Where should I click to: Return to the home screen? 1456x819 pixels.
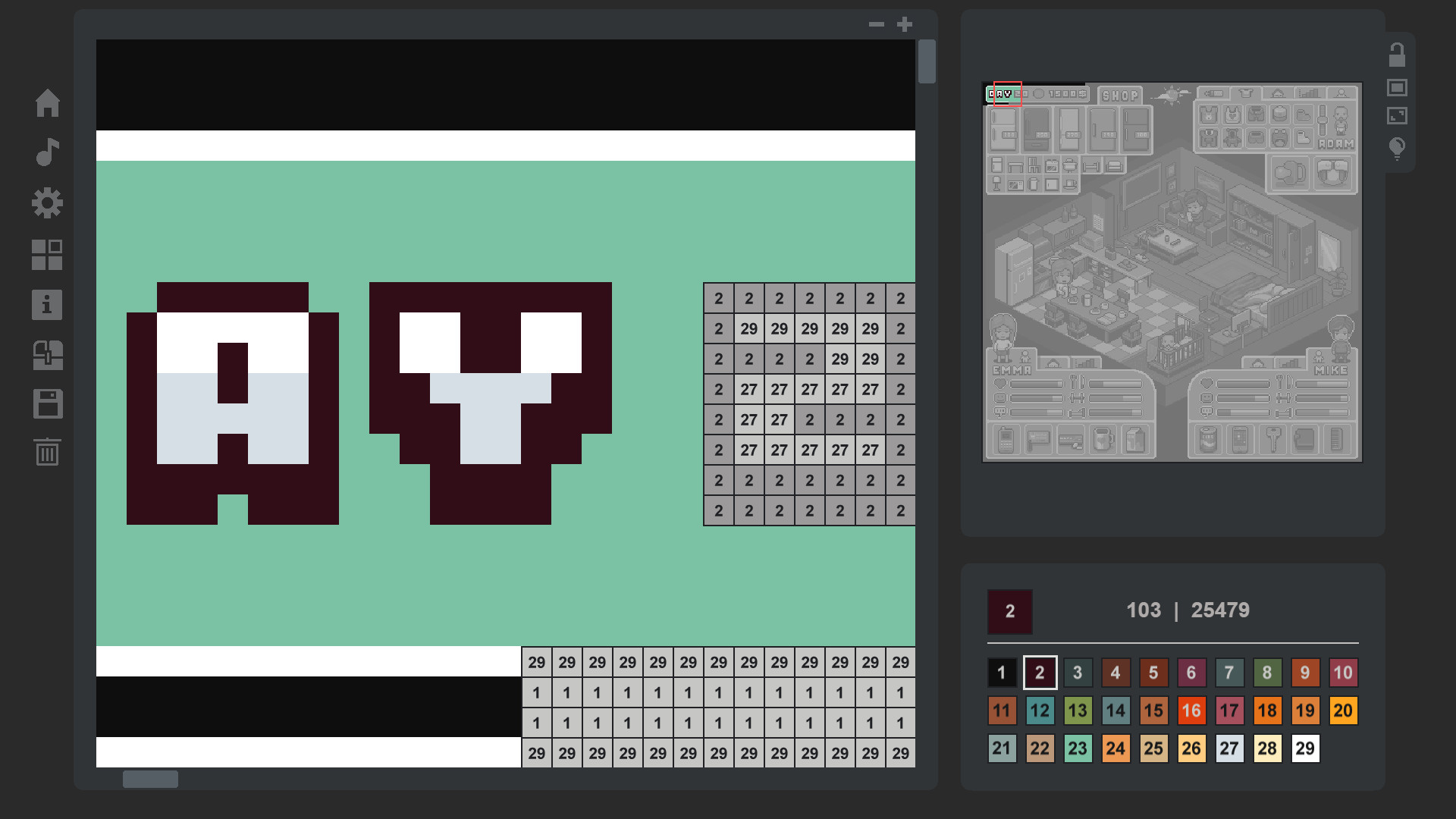48,104
